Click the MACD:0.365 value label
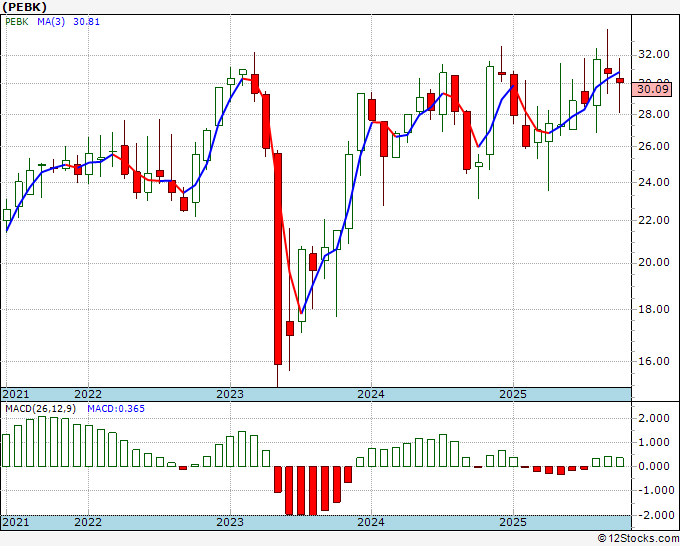Screen dimensions: 680x546 click(x=116, y=409)
